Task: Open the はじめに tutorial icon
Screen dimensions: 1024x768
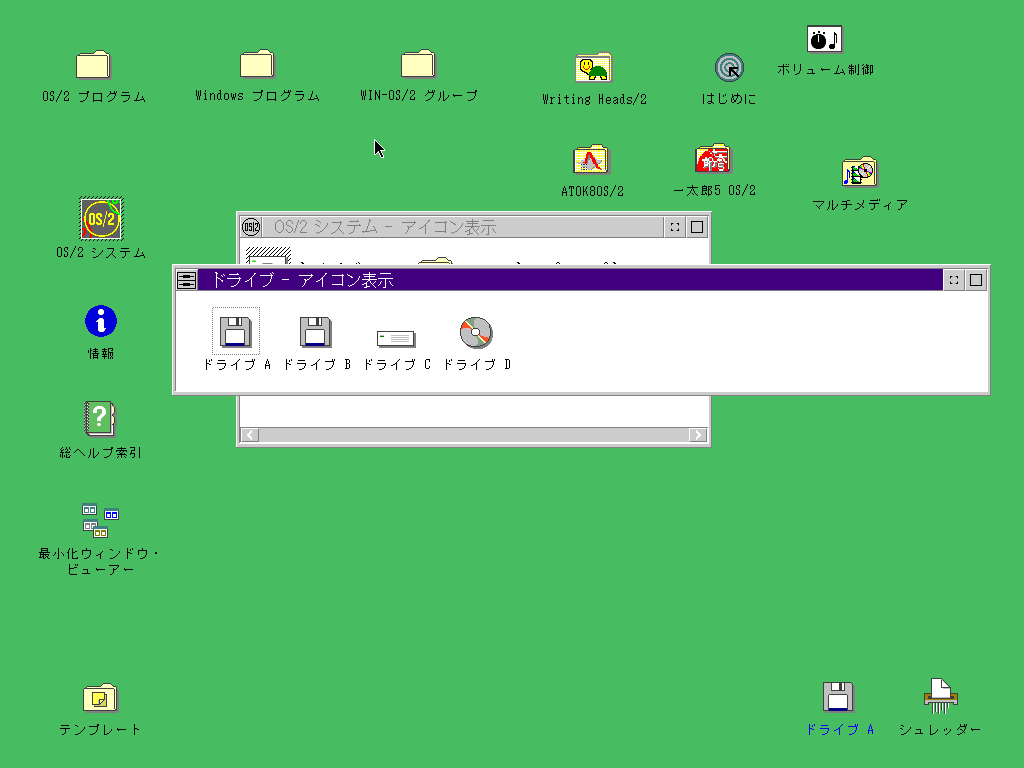Action: tap(729, 68)
